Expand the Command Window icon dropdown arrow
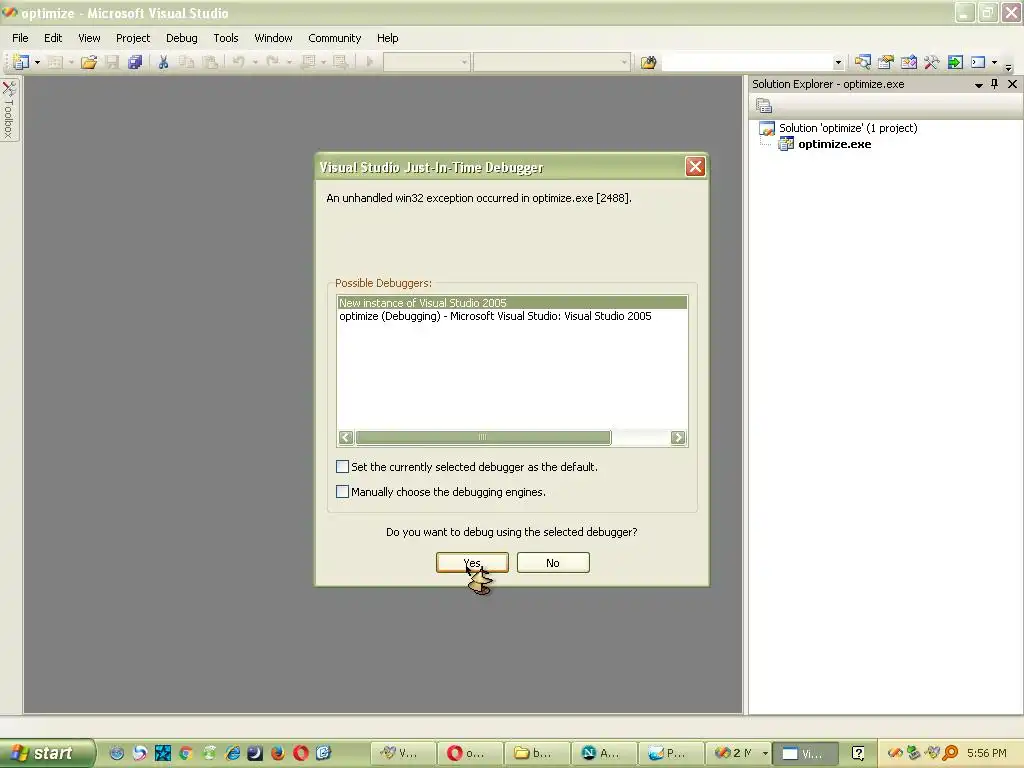The image size is (1024, 768). [995, 62]
